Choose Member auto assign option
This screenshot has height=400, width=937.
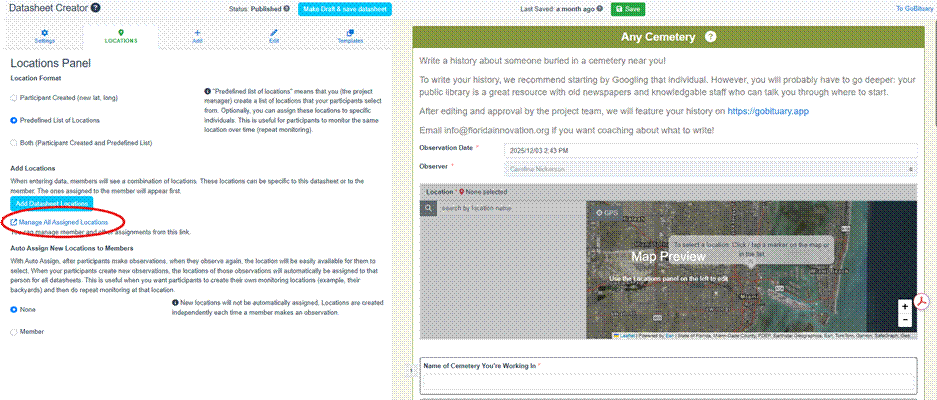click(14, 330)
